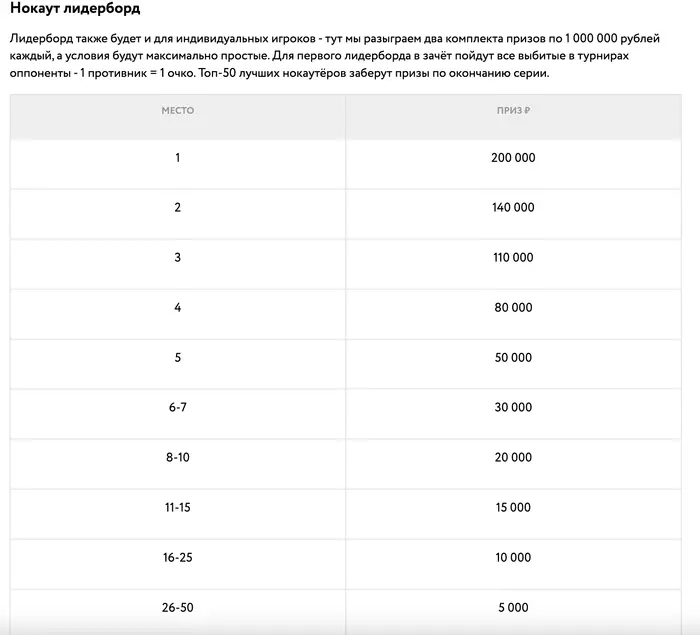
Task: Select the "26-50" place cell
Action: tap(178, 607)
